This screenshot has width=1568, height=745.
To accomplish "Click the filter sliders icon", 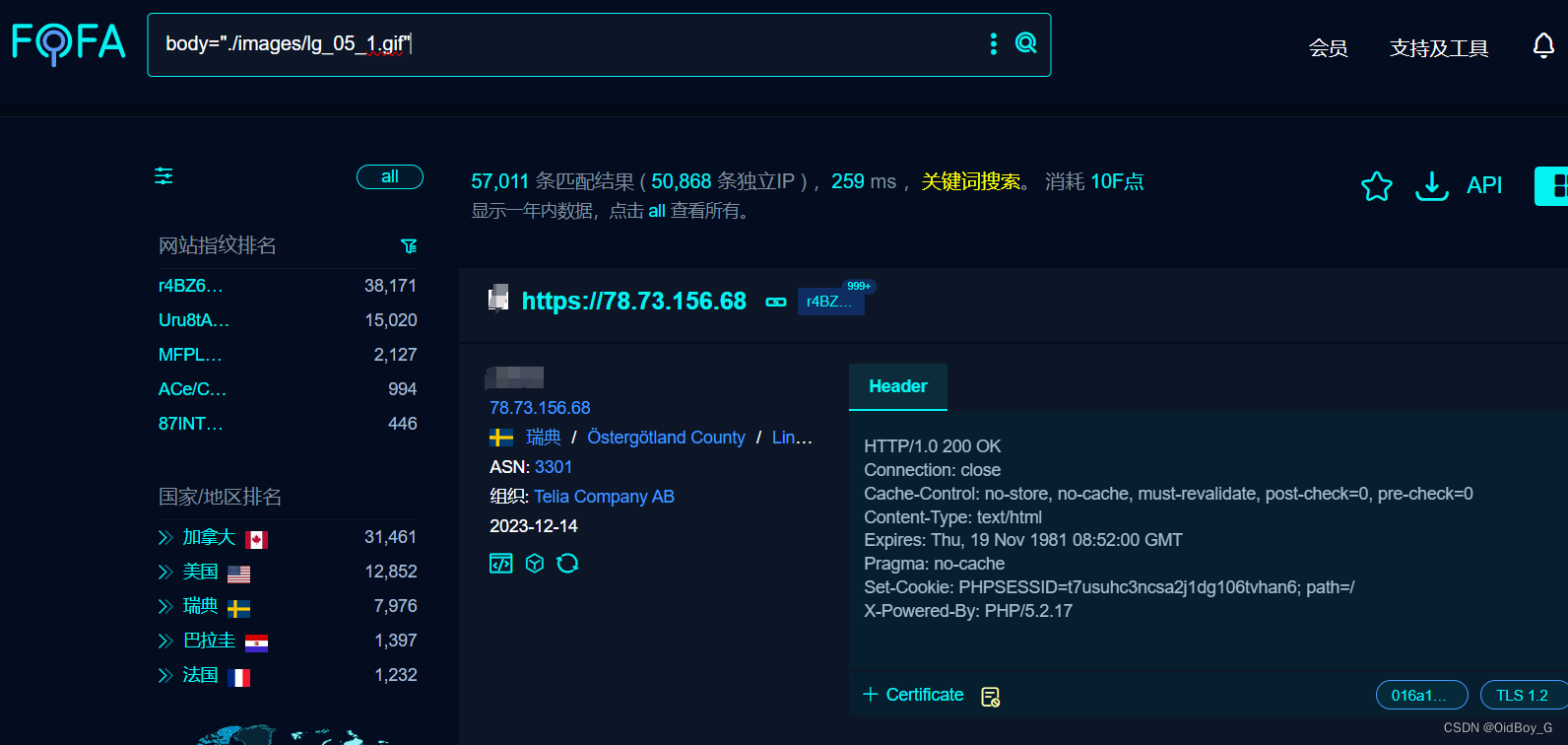I will [163, 176].
